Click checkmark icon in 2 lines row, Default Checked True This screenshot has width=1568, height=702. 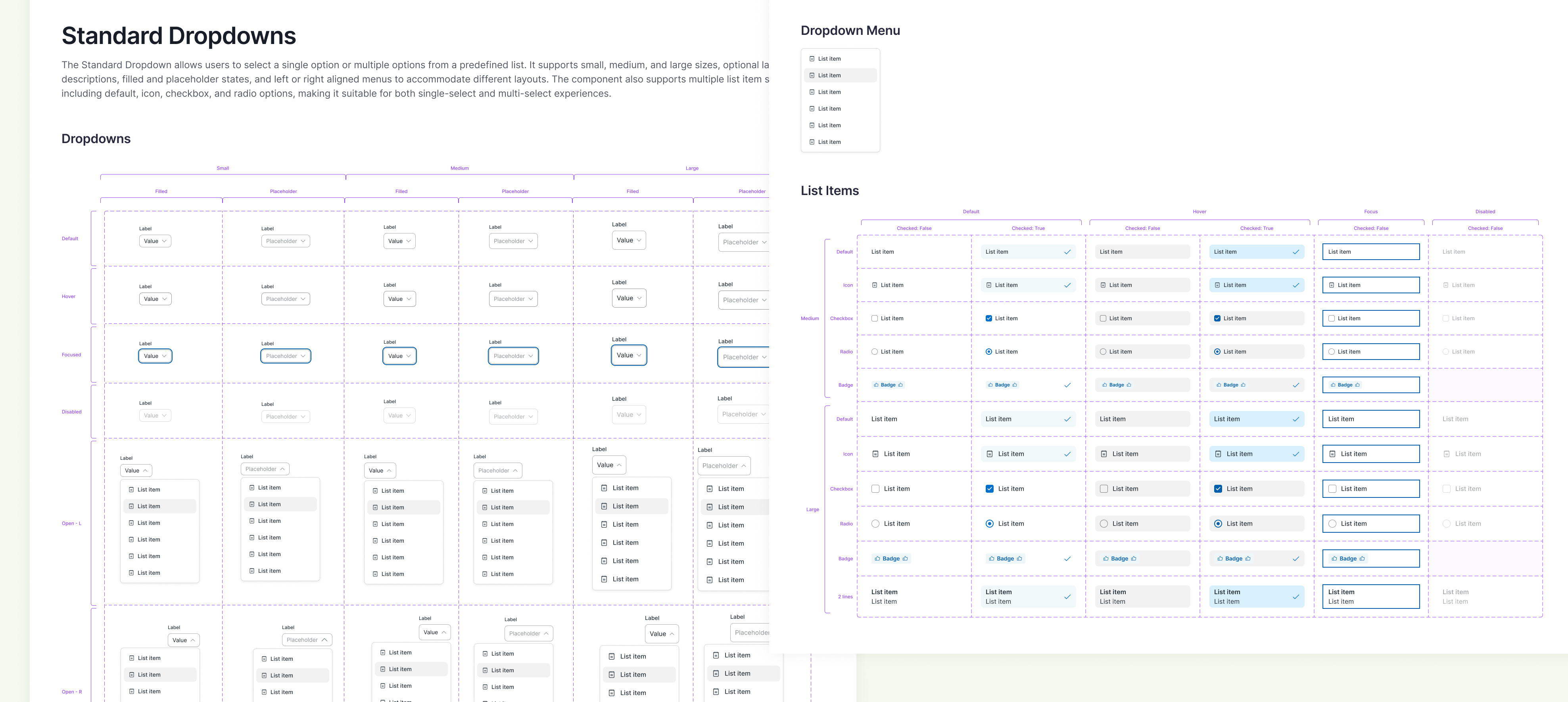click(1067, 597)
